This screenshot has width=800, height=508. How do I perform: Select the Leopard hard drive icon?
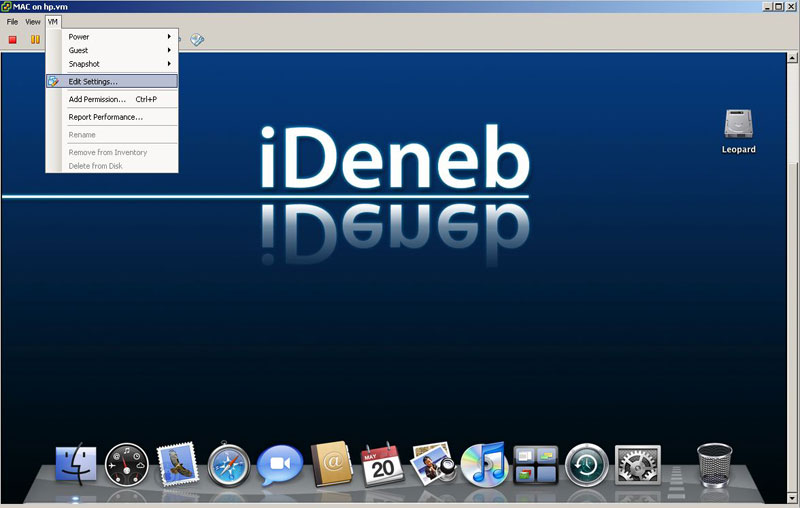click(x=738, y=124)
